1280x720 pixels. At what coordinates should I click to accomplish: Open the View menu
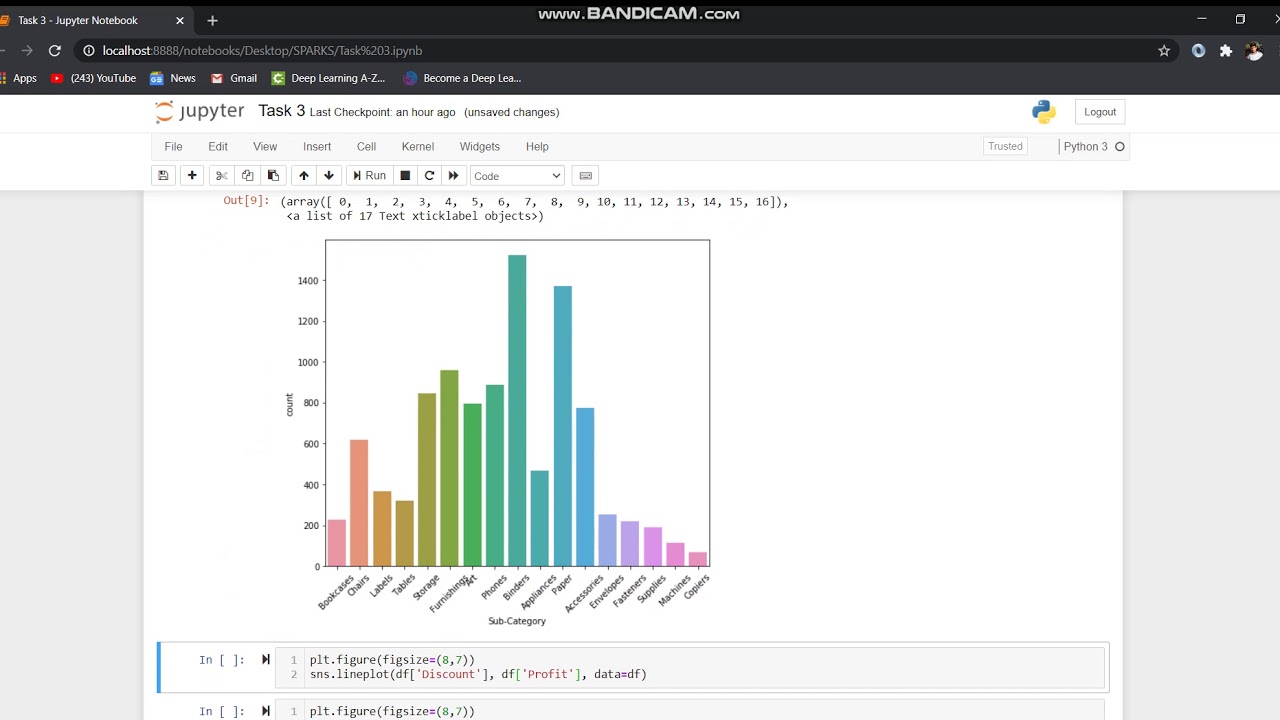(265, 146)
